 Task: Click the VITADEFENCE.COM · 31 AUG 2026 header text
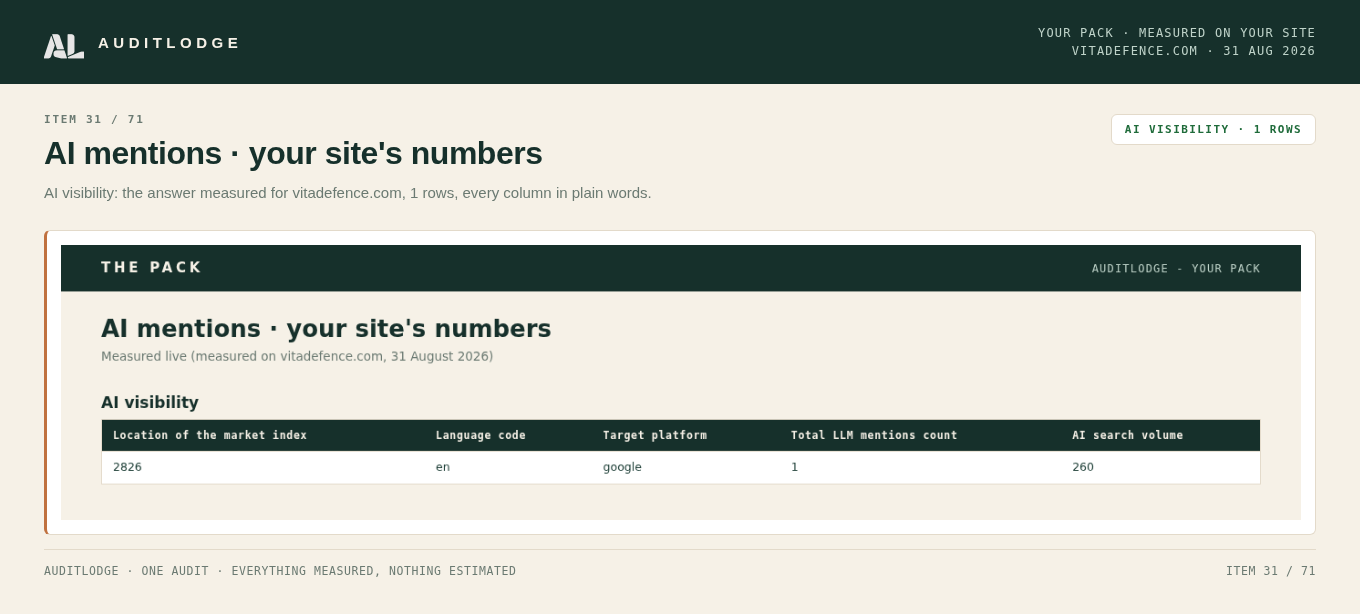pos(1194,51)
